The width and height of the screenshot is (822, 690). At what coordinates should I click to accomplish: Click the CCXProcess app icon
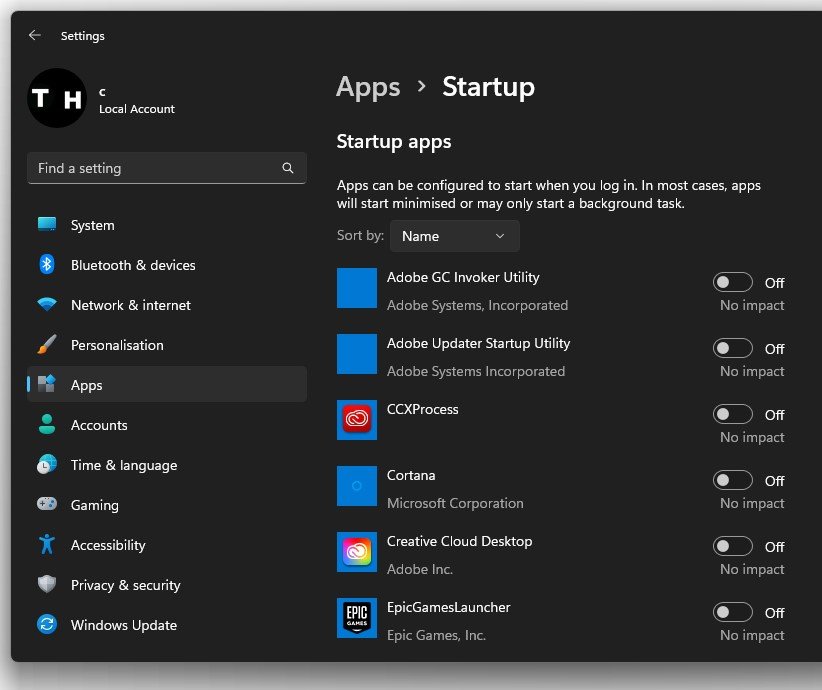(x=357, y=420)
